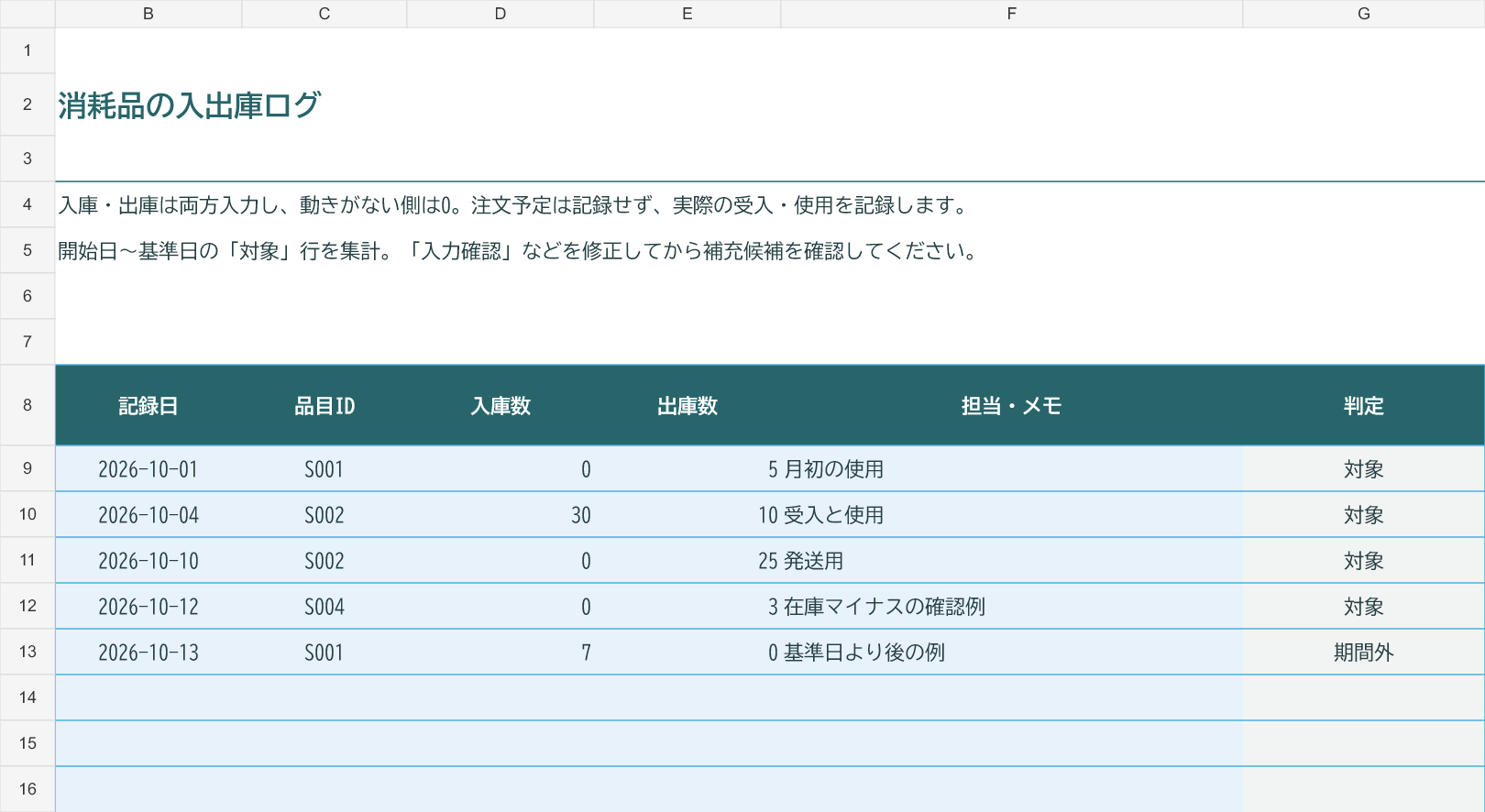Select row 13 header
This screenshot has width=1485, height=812.
[x=27, y=652]
